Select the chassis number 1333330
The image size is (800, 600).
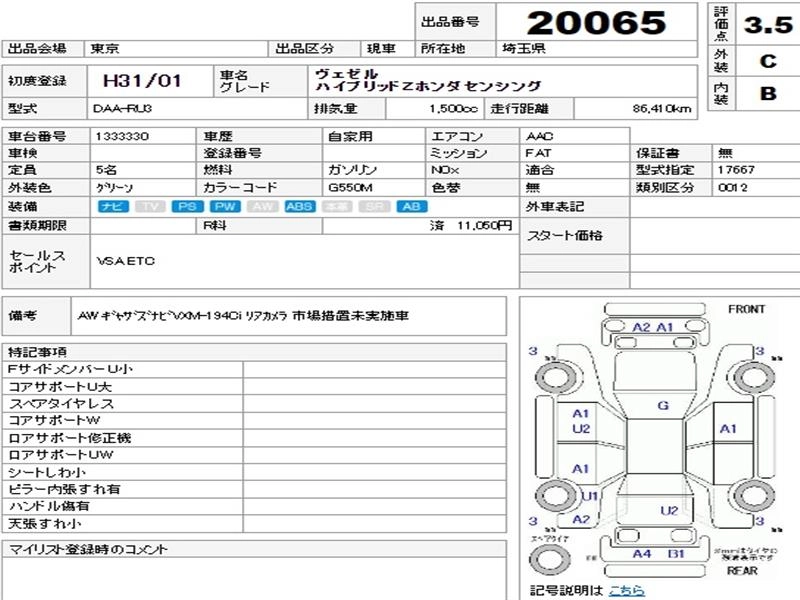(122, 136)
